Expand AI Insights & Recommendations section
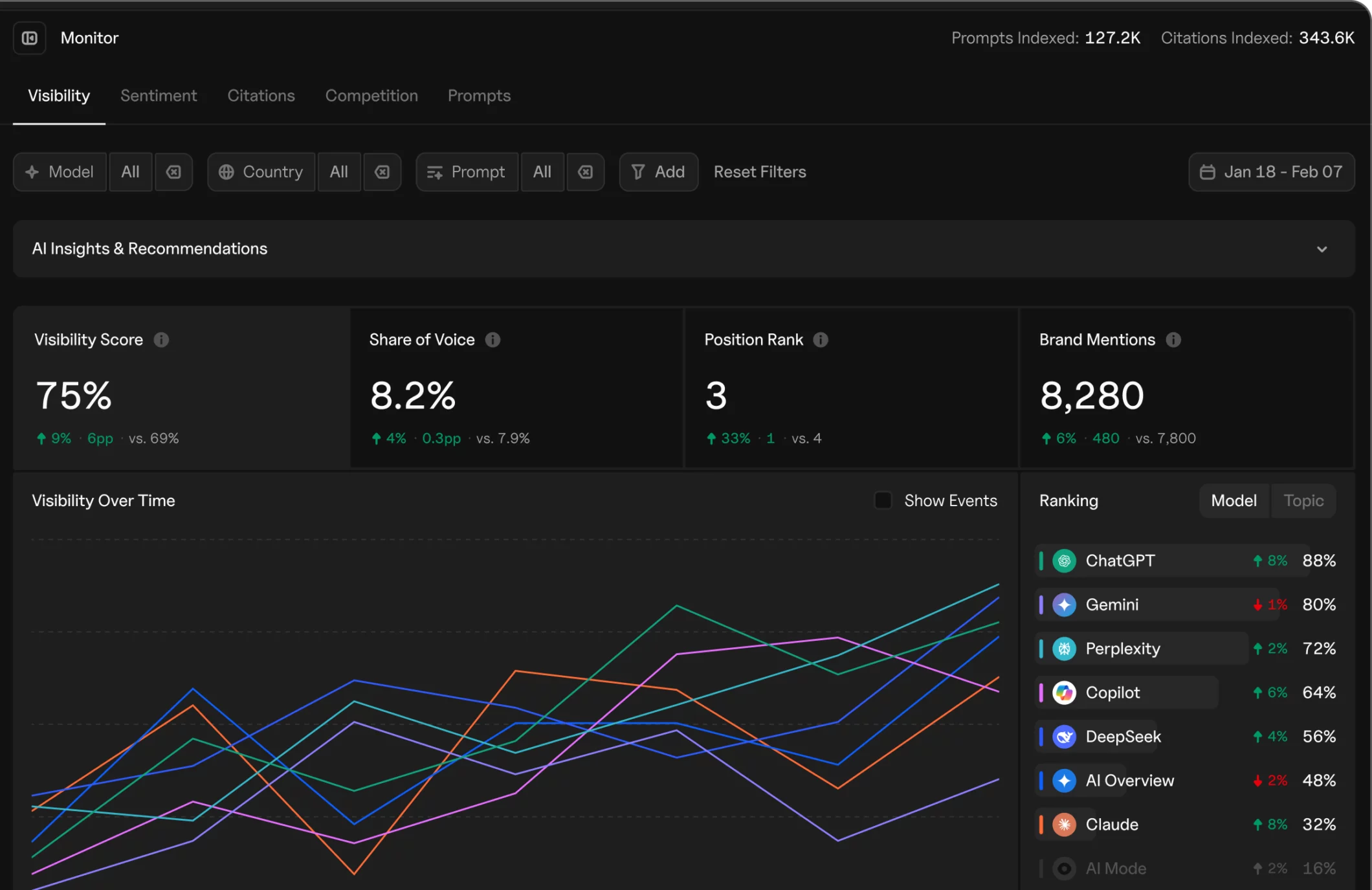The image size is (1372, 890). coord(1322,249)
